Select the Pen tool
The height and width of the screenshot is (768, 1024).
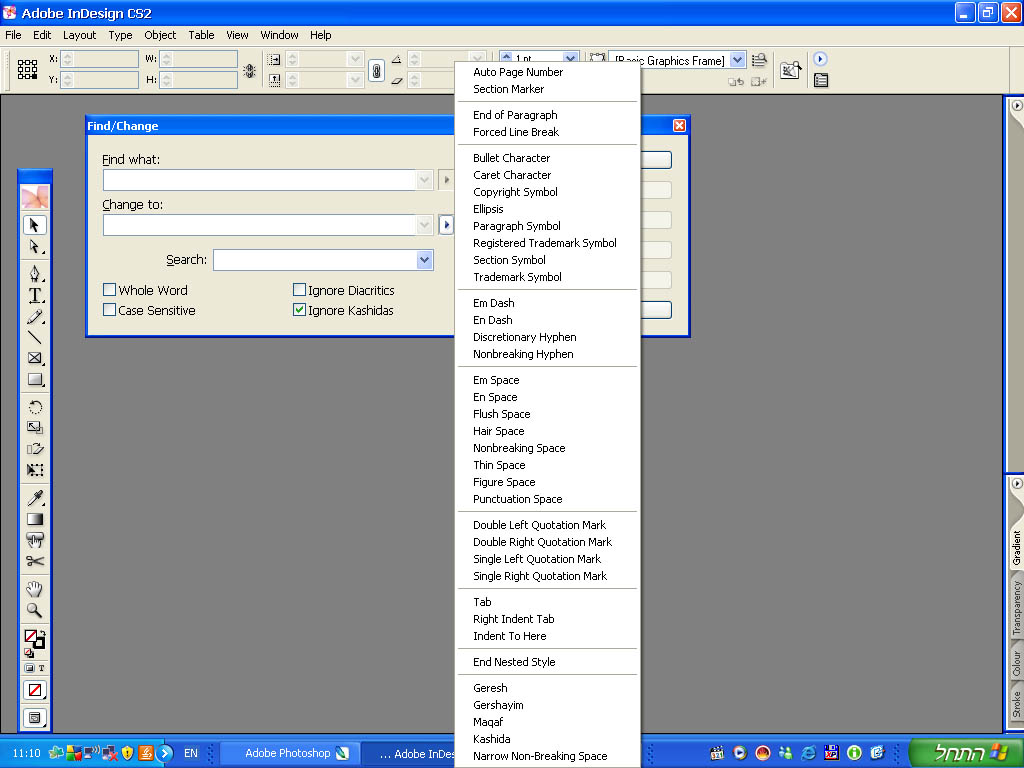35,273
